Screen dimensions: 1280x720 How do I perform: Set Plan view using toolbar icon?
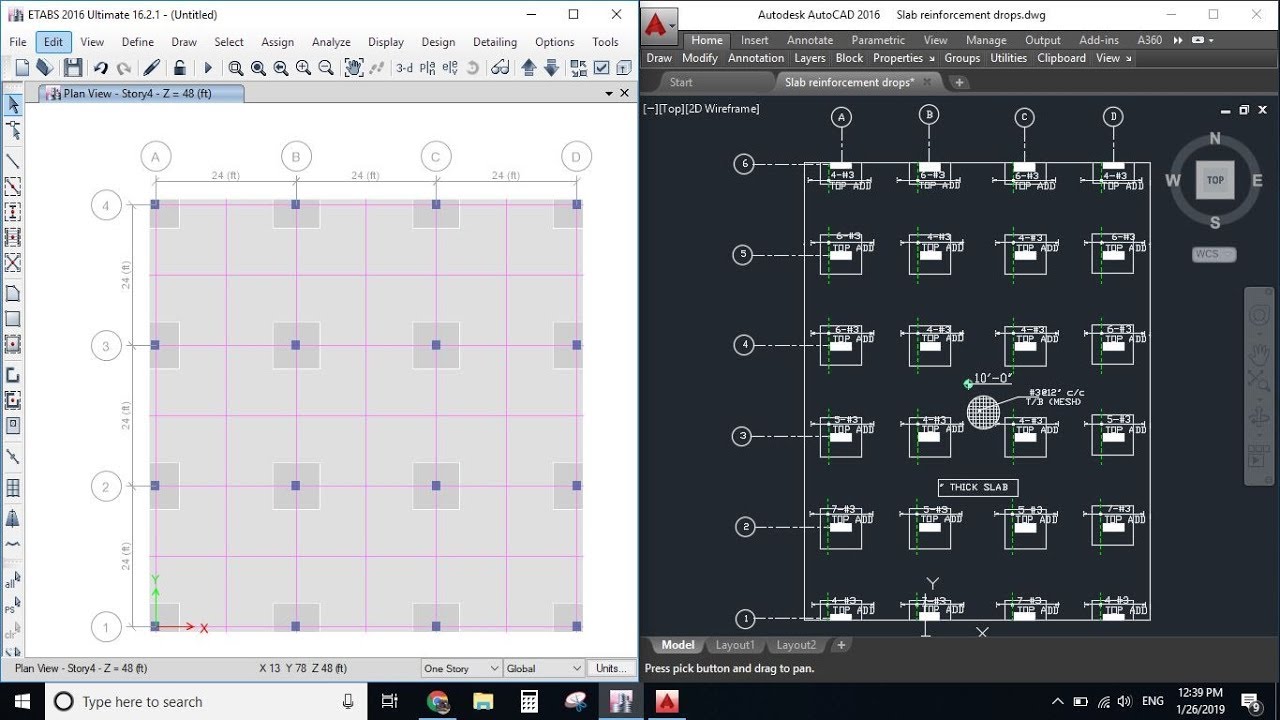tap(427, 68)
